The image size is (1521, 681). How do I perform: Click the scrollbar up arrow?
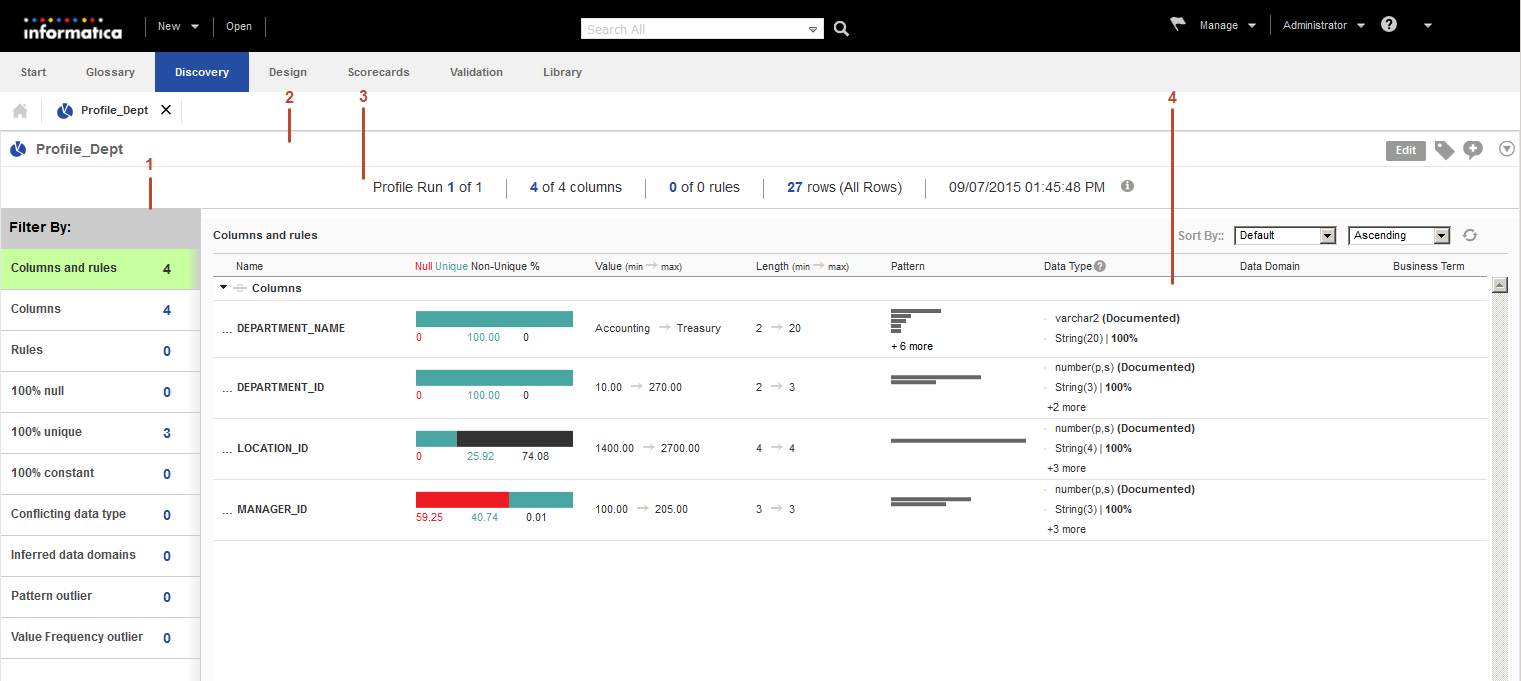1499,285
